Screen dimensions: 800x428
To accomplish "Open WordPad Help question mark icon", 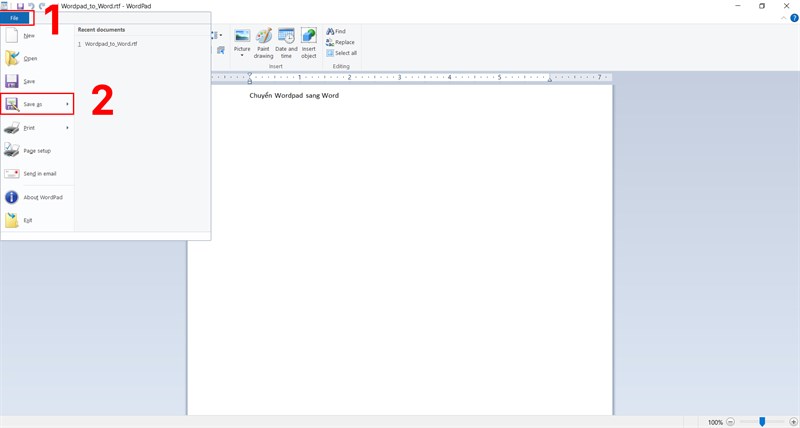I will [x=794, y=18].
